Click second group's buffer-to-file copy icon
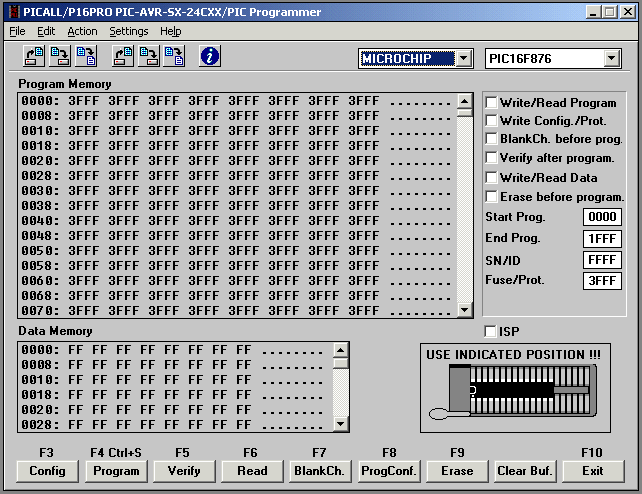This screenshot has width=642, height=494. tap(174, 56)
